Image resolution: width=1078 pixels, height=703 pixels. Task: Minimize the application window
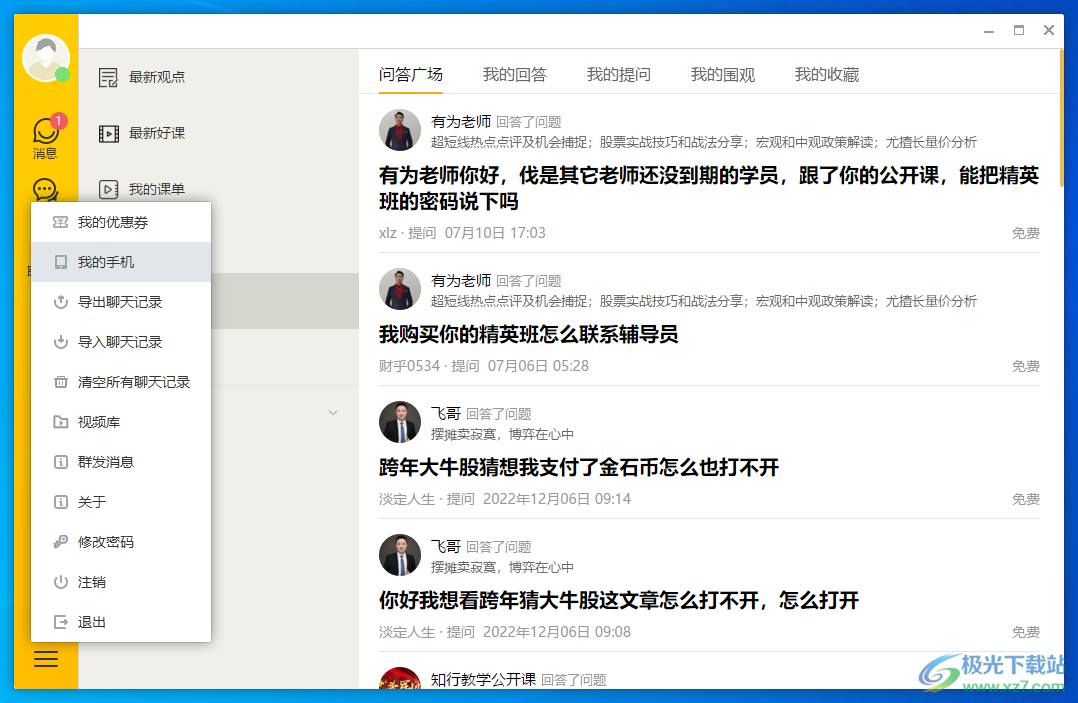tap(989, 31)
